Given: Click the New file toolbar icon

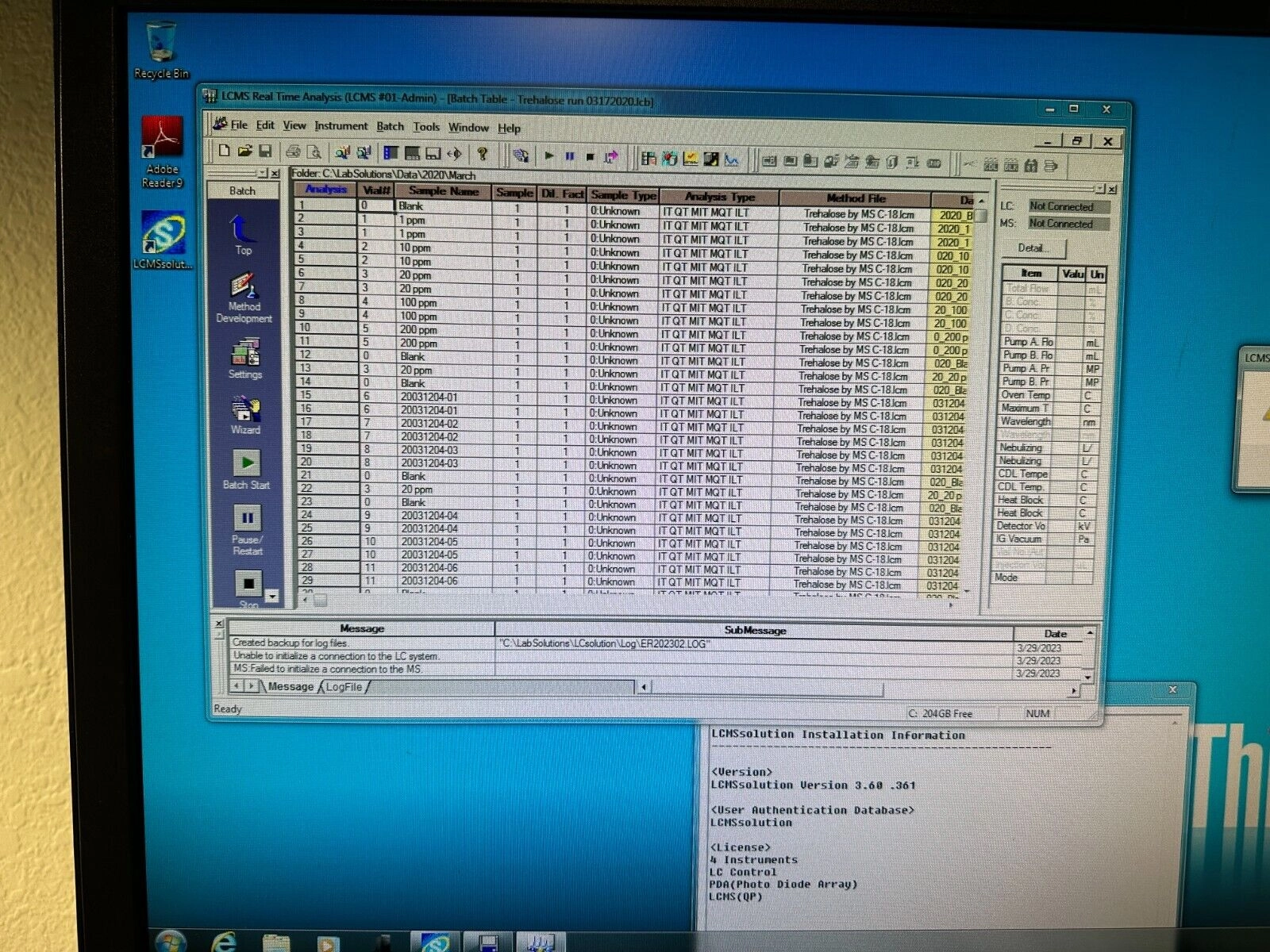Looking at the screenshot, I should pos(225,151).
